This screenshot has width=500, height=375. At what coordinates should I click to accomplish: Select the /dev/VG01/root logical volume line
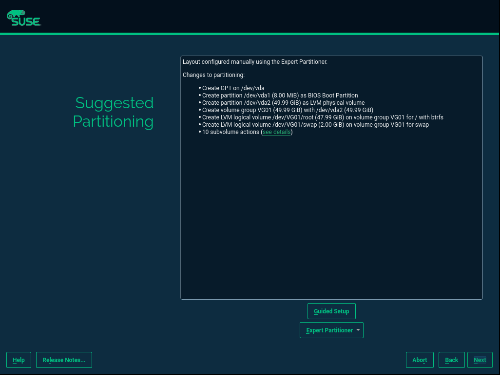click(x=323, y=117)
